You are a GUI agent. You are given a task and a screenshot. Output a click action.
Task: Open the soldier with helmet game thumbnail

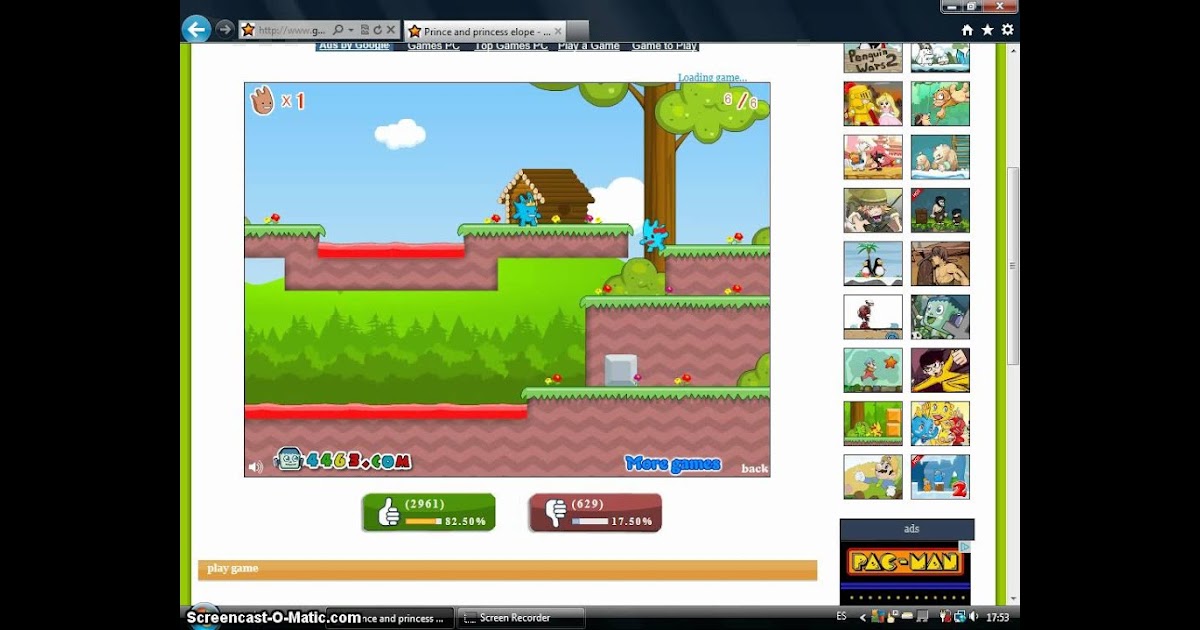point(873,210)
